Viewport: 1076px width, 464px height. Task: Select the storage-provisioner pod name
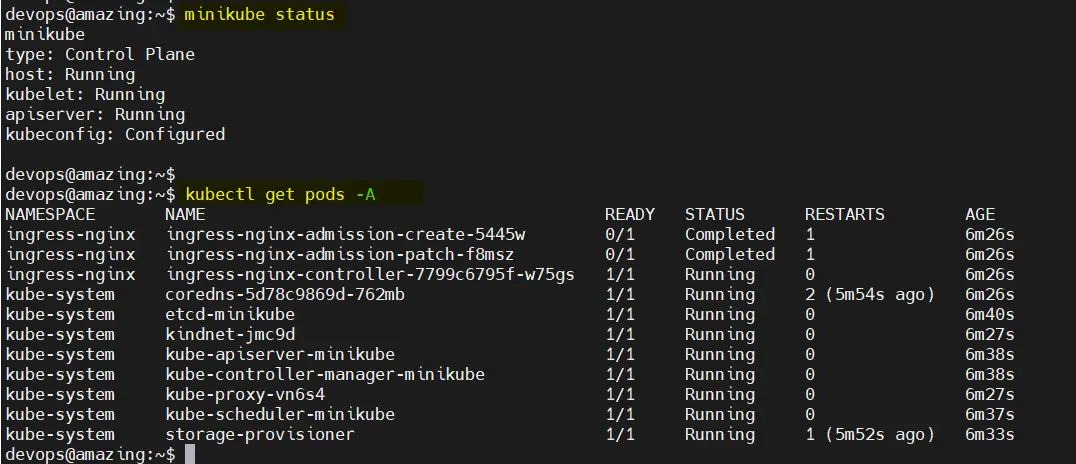click(x=260, y=434)
